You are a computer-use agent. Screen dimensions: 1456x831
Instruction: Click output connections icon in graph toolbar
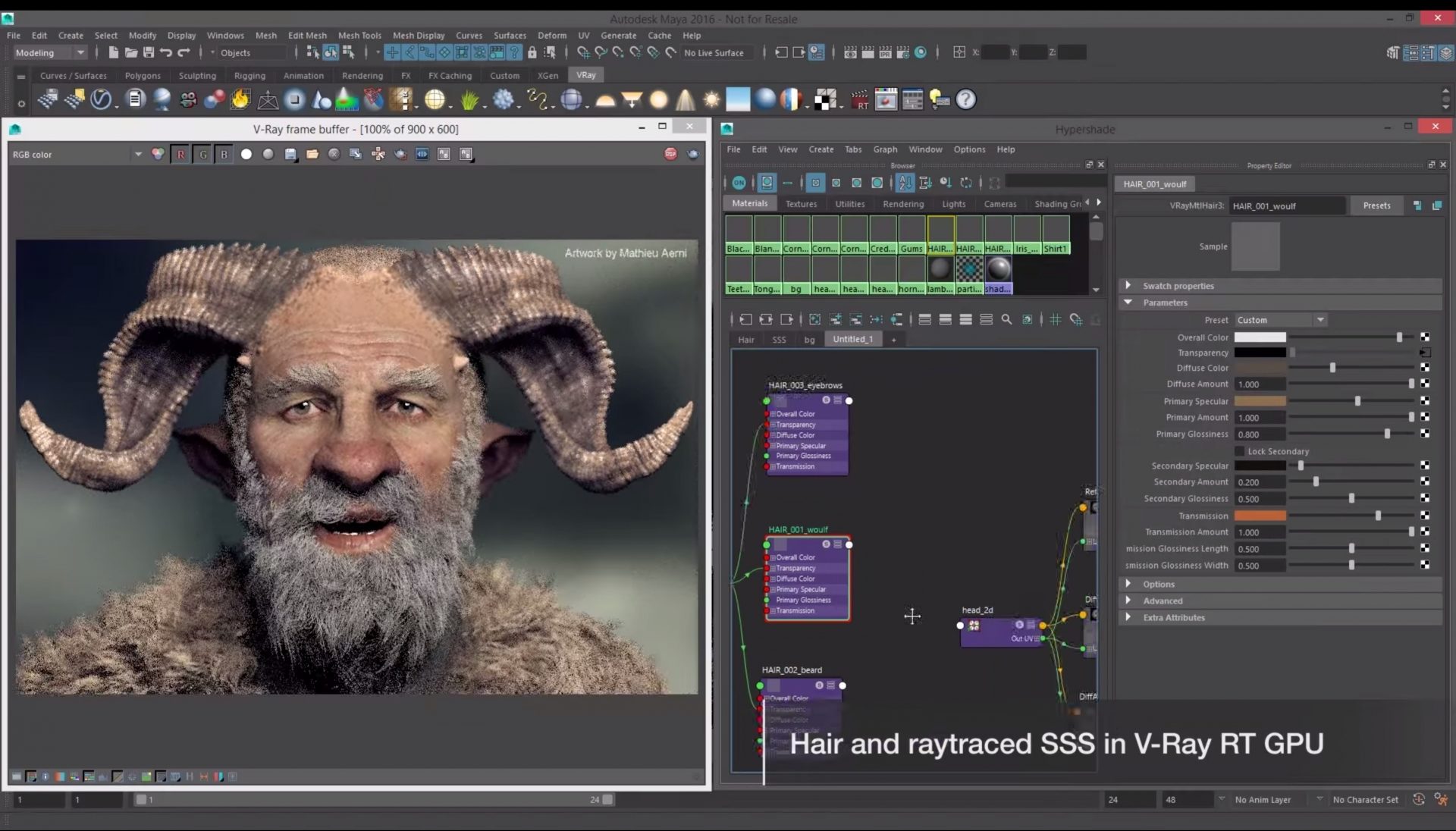pyautogui.click(x=786, y=319)
